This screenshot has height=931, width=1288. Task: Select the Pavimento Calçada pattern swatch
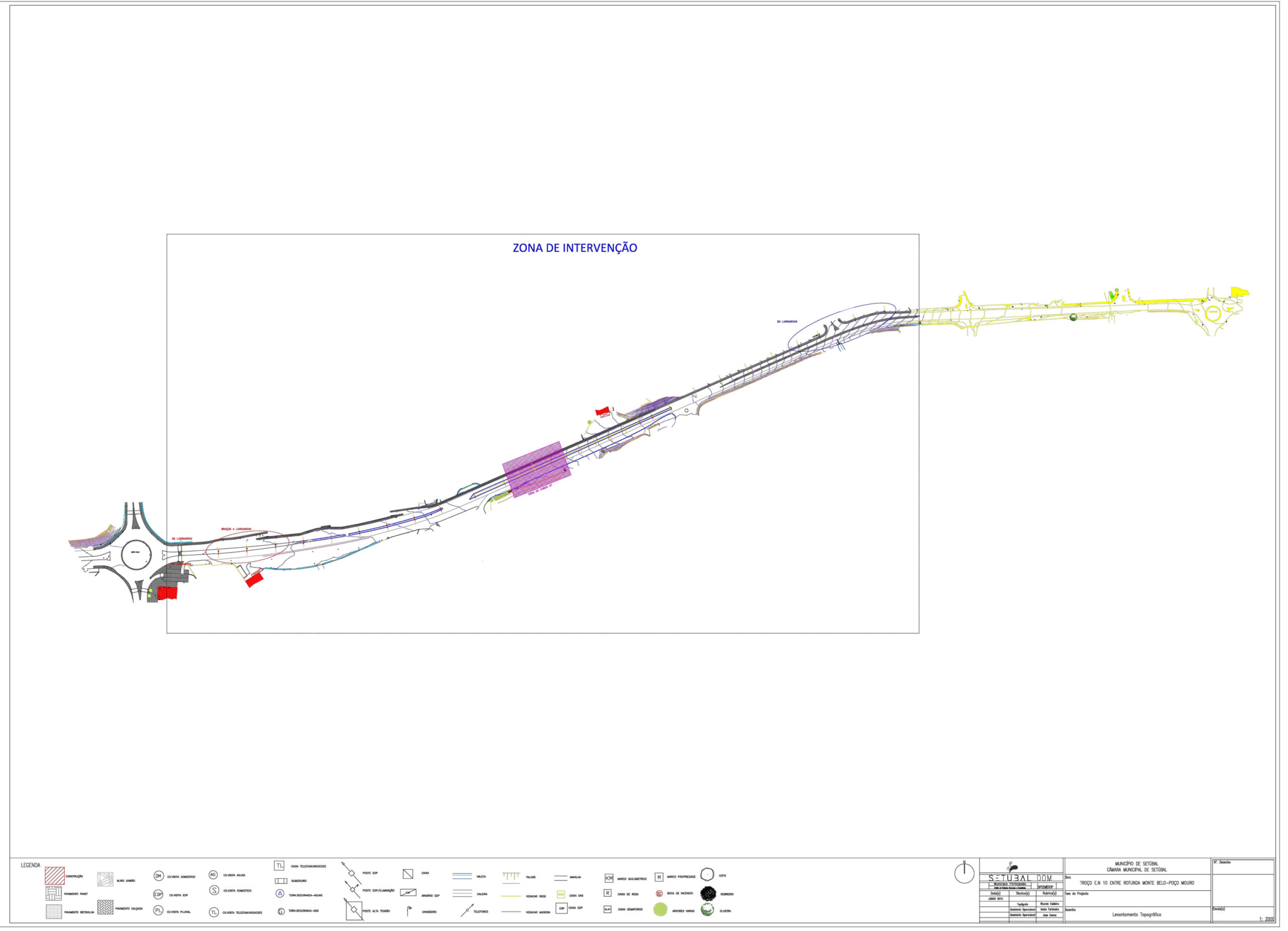105,907
